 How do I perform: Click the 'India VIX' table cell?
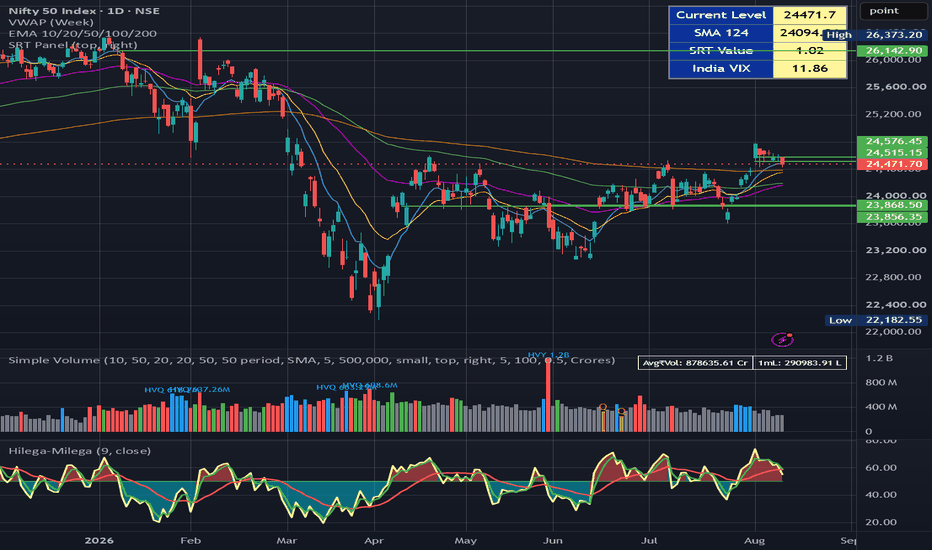point(721,68)
